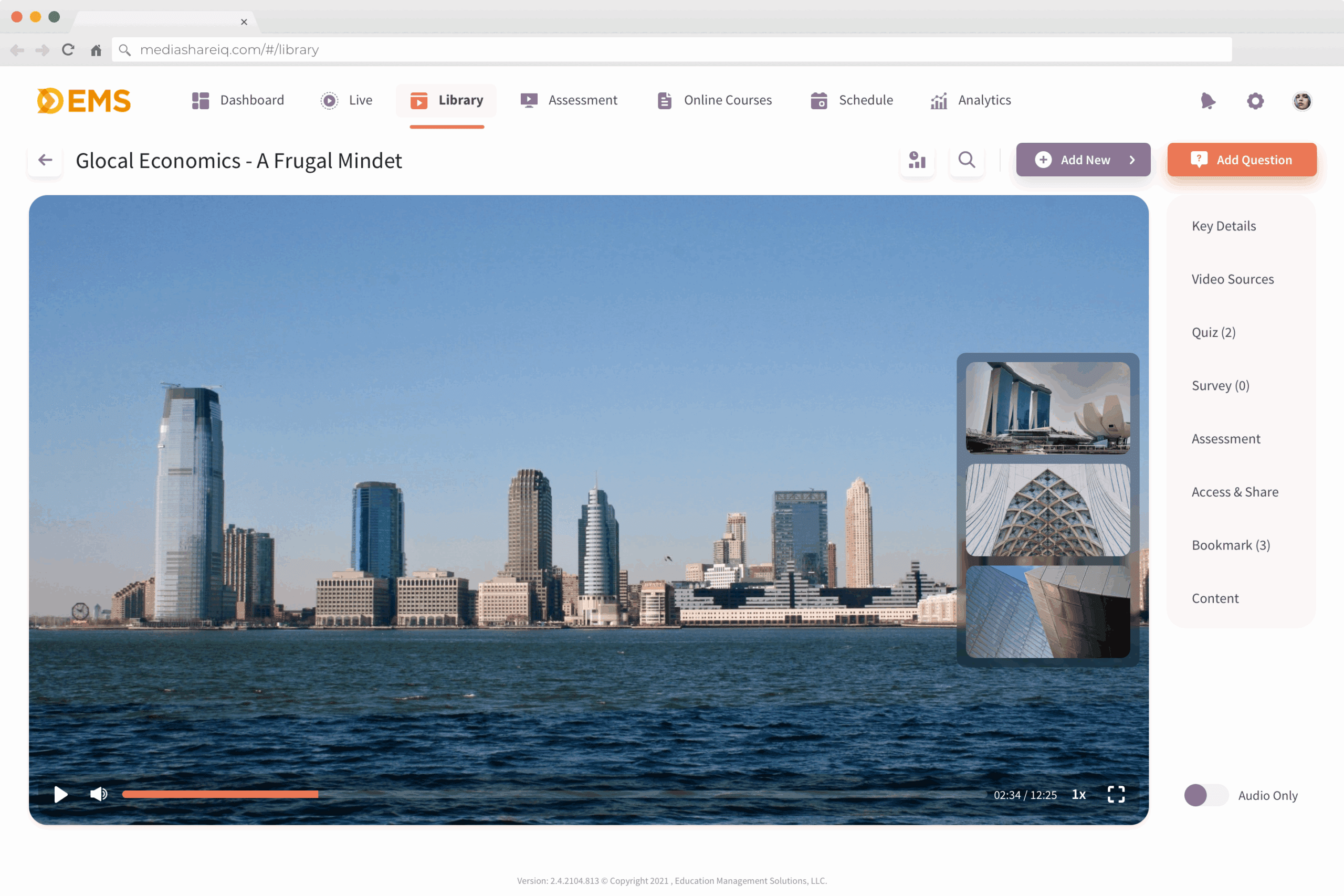
Task: Enter fullscreen mode
Action: (x=1116, y=794)
